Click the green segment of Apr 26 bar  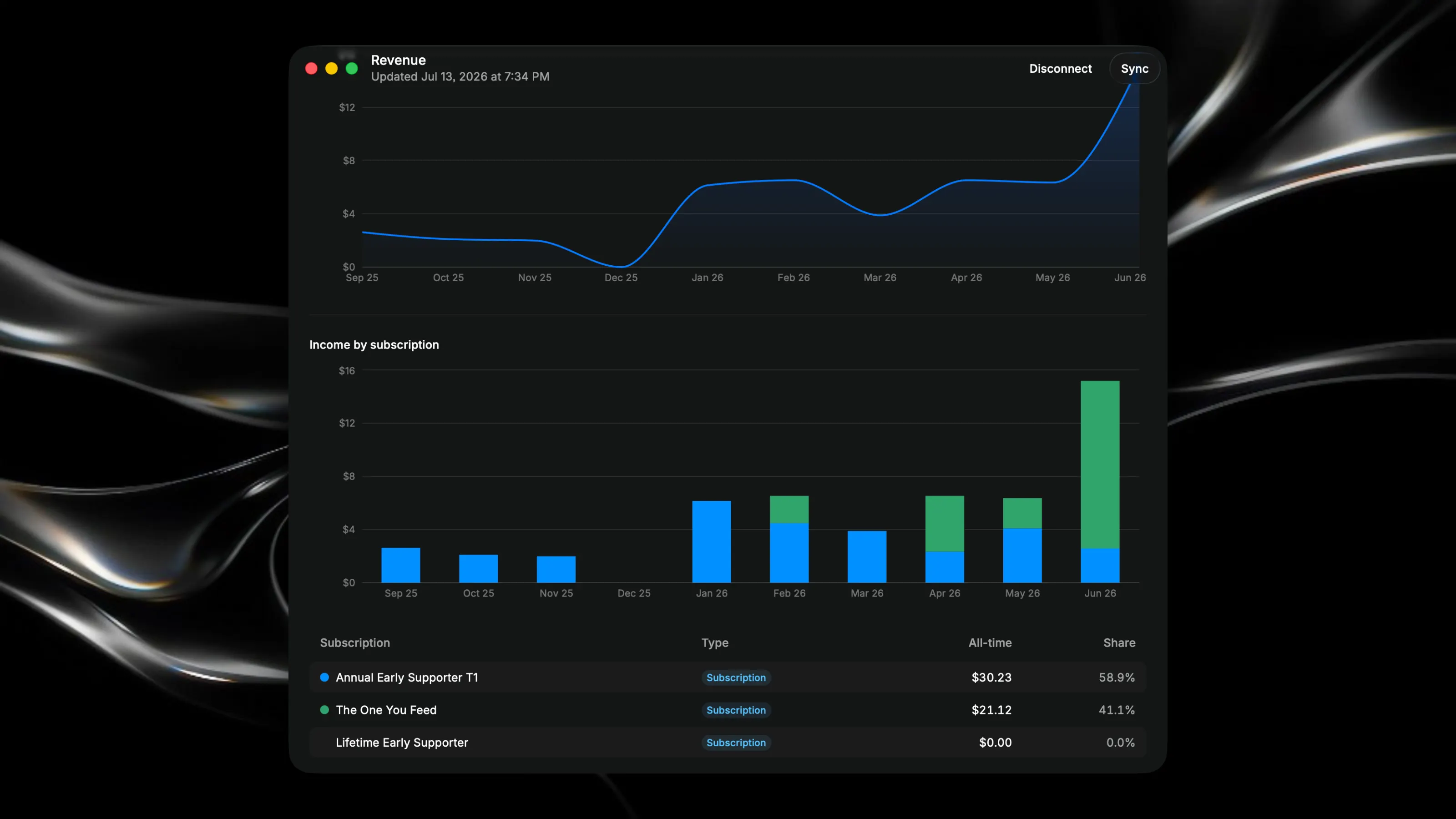[x=945, y=523]
